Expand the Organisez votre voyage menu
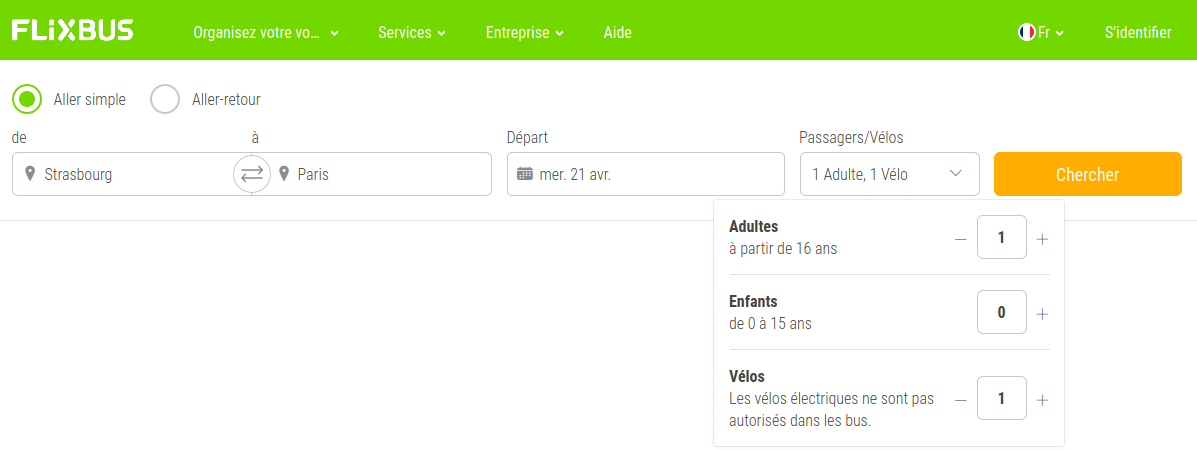The height and width of the screenshot is (450, 1197). [266, 33]
